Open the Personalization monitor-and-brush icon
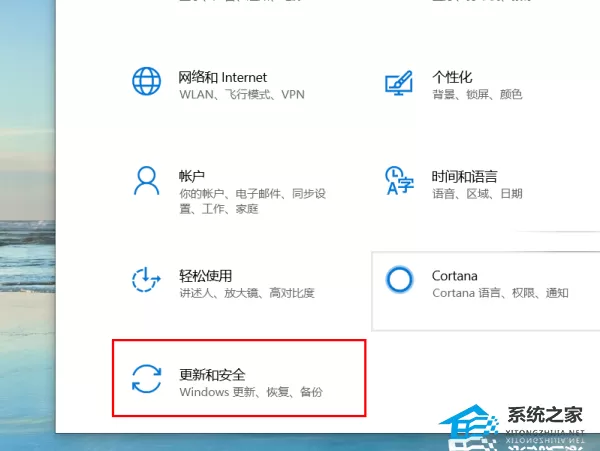Viewport: 600px width, 451px height. pyautogui.click(x=399, y=83)
